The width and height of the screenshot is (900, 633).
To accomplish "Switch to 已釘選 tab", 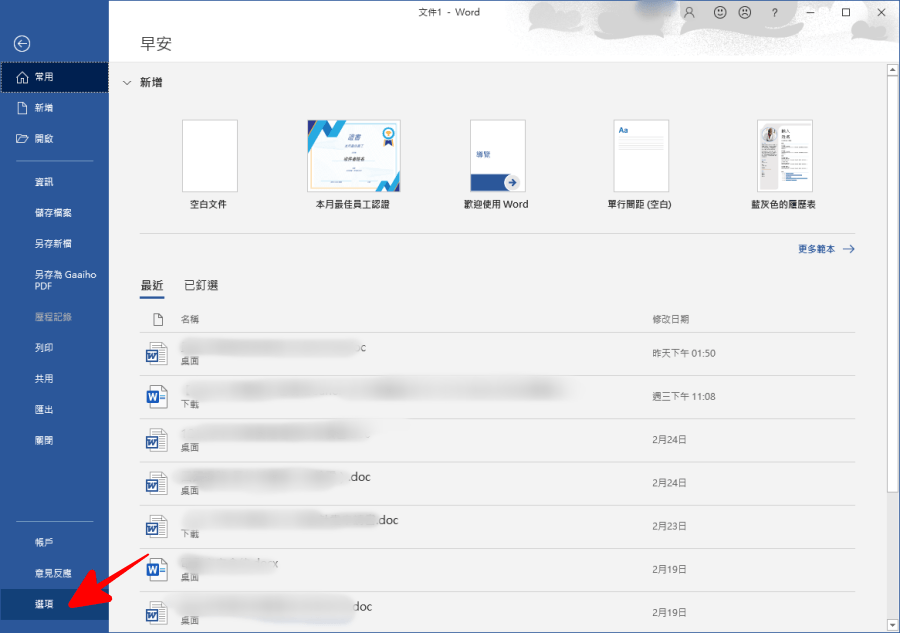I will tap(201, 285).
